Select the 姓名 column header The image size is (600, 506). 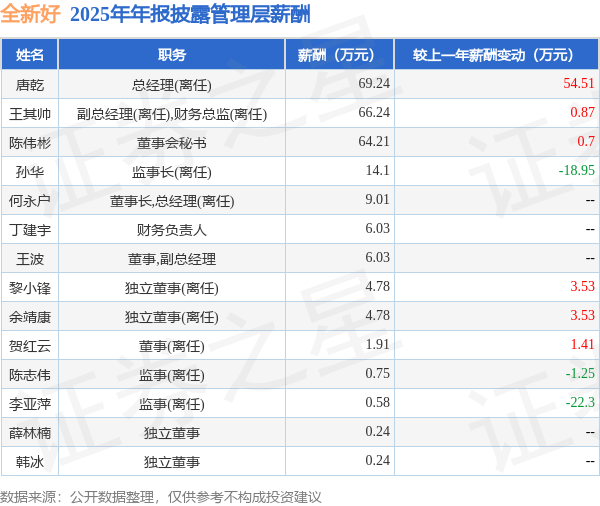[x=30, y=54]
